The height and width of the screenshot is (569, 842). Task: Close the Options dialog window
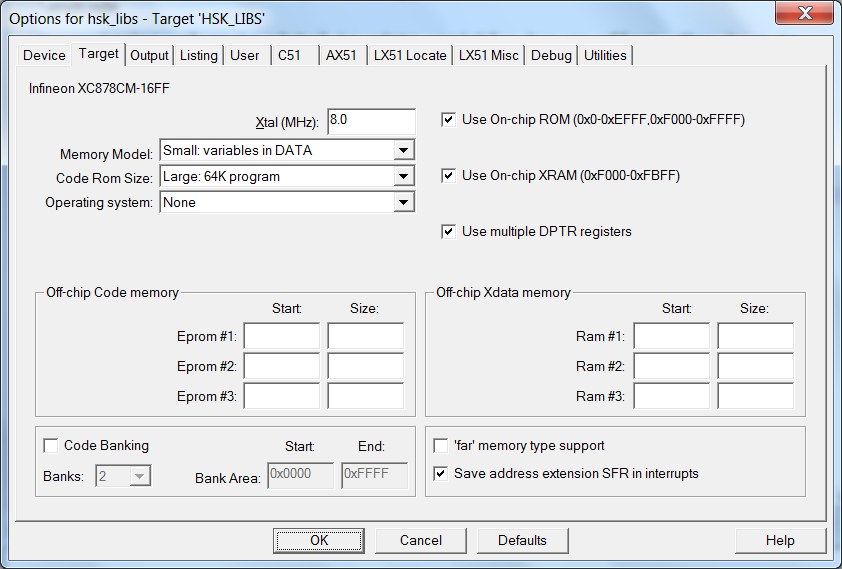pyautogui.click(x=803, y=15)
